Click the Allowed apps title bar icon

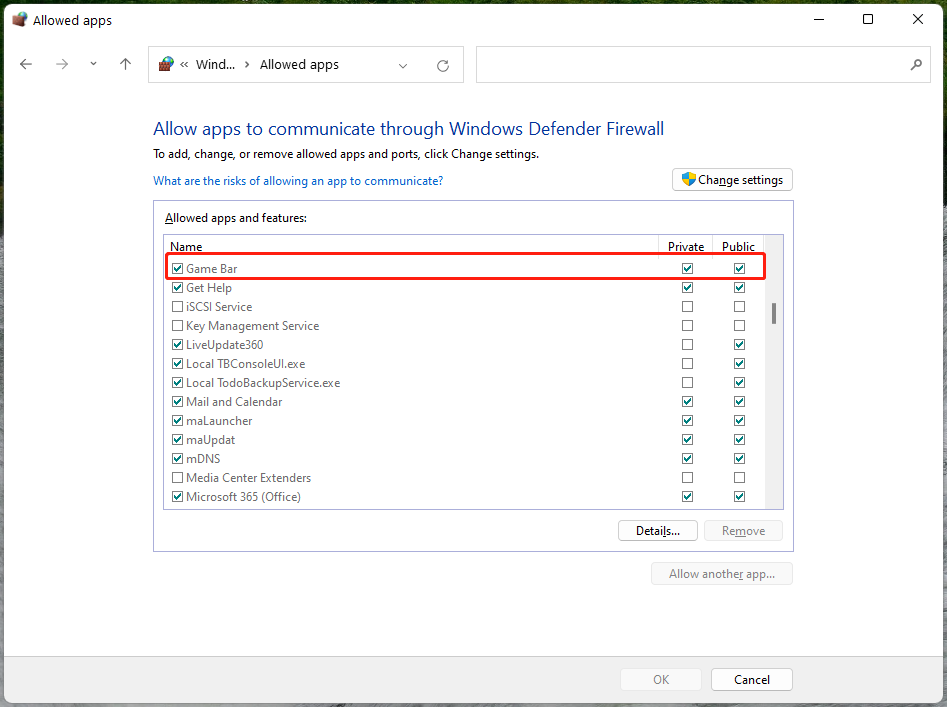click(19, 19)
